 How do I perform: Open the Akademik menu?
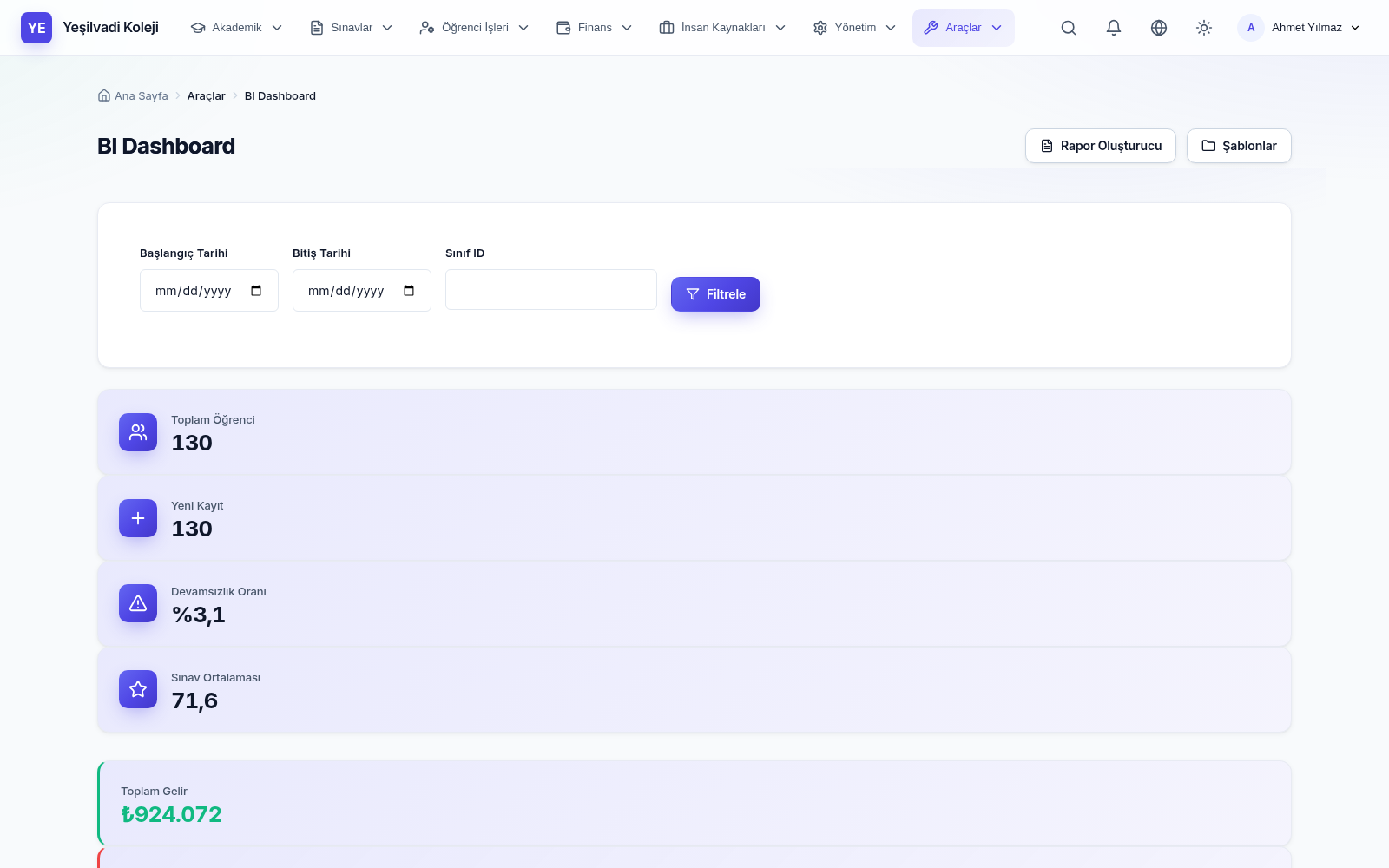(x=237, y=28)
